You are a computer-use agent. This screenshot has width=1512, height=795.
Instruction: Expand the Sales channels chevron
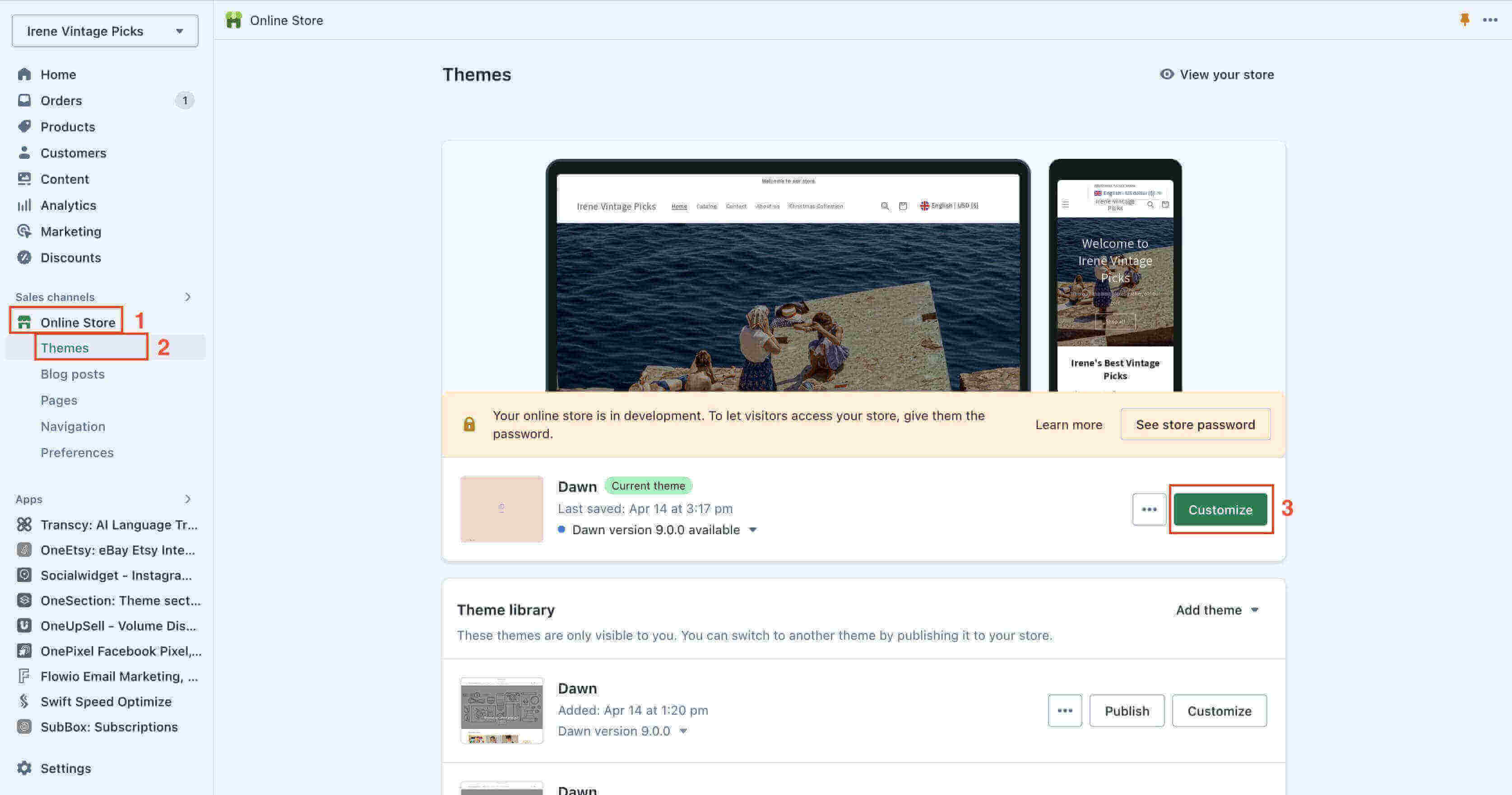(188, 297)
